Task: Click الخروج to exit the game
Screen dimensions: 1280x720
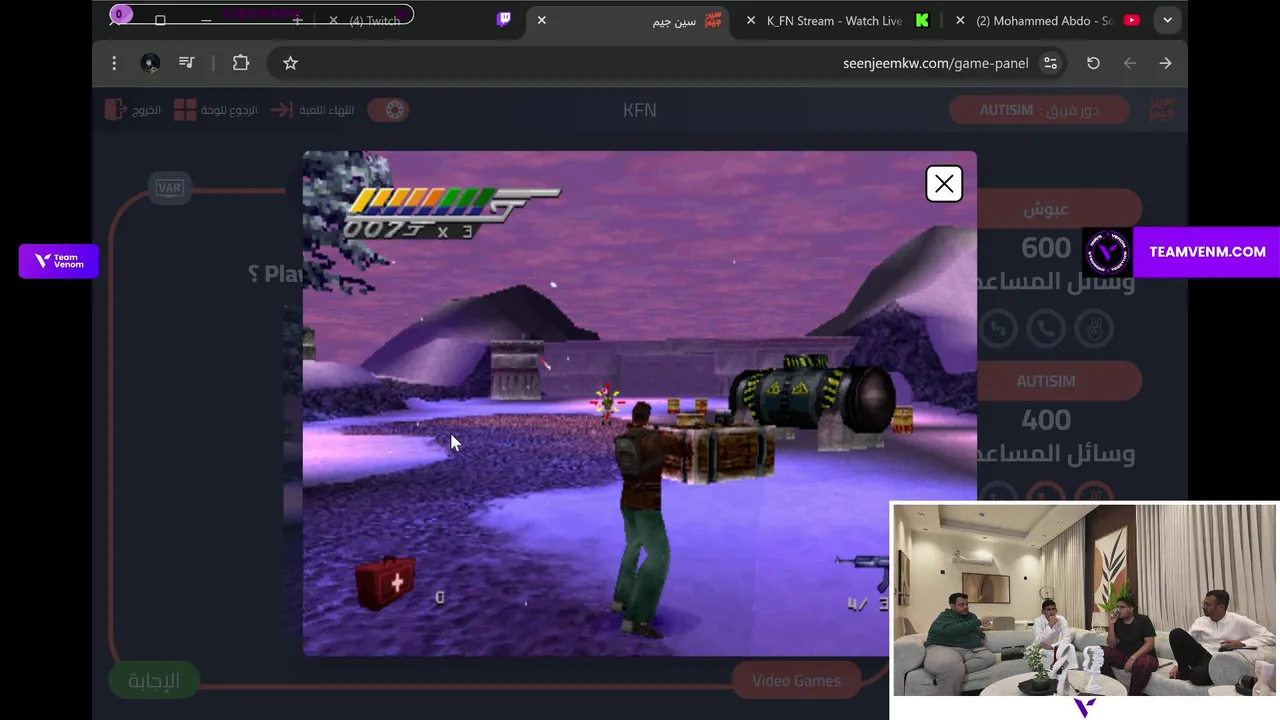Action: click(133, 110)
